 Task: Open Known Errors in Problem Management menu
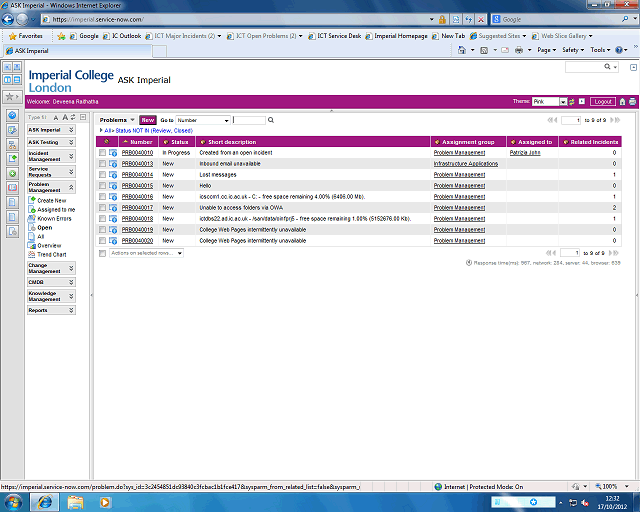[55, 218]
